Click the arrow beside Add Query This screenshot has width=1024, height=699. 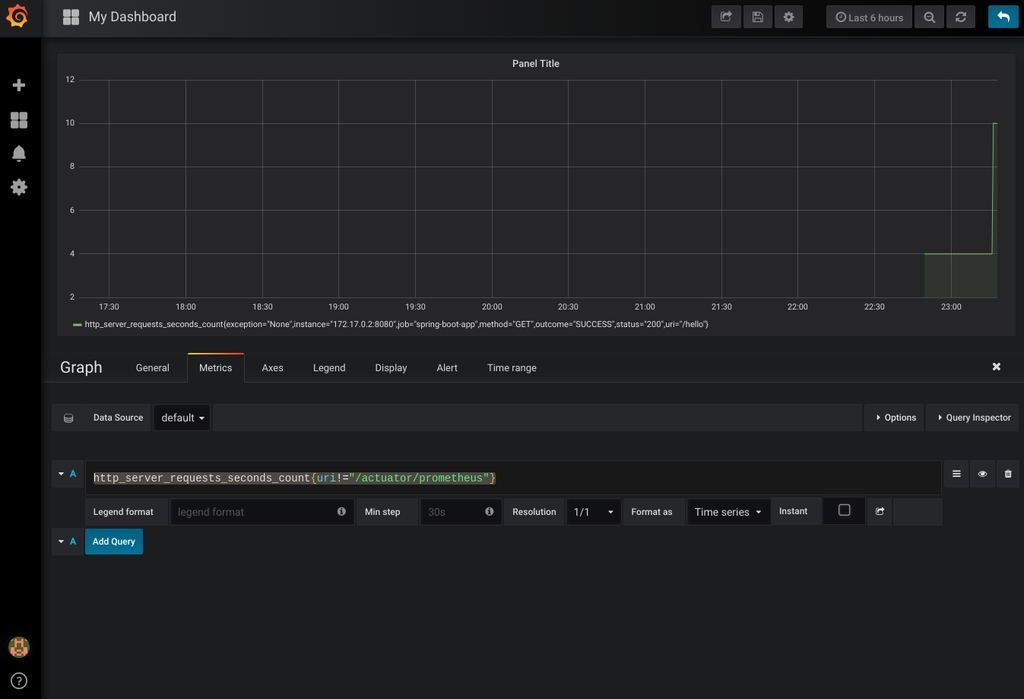61,542
